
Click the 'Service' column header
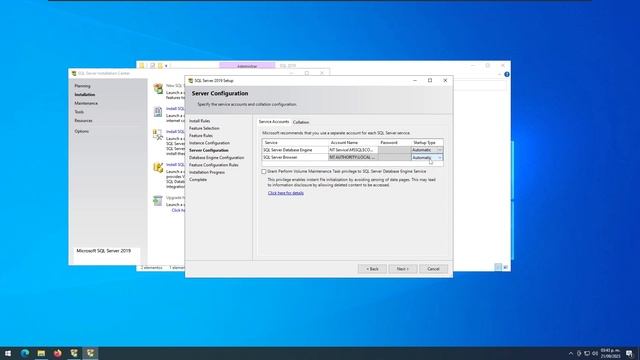point(296,142)
